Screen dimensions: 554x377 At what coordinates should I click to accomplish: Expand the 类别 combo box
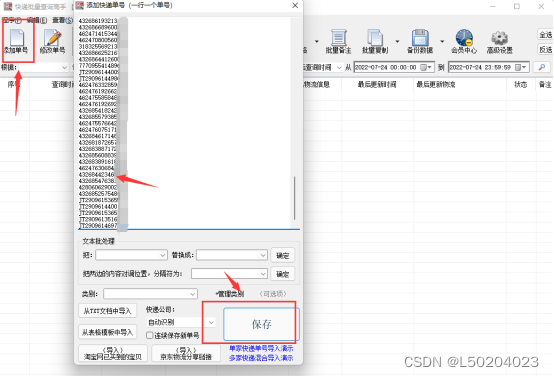[193, 294]
